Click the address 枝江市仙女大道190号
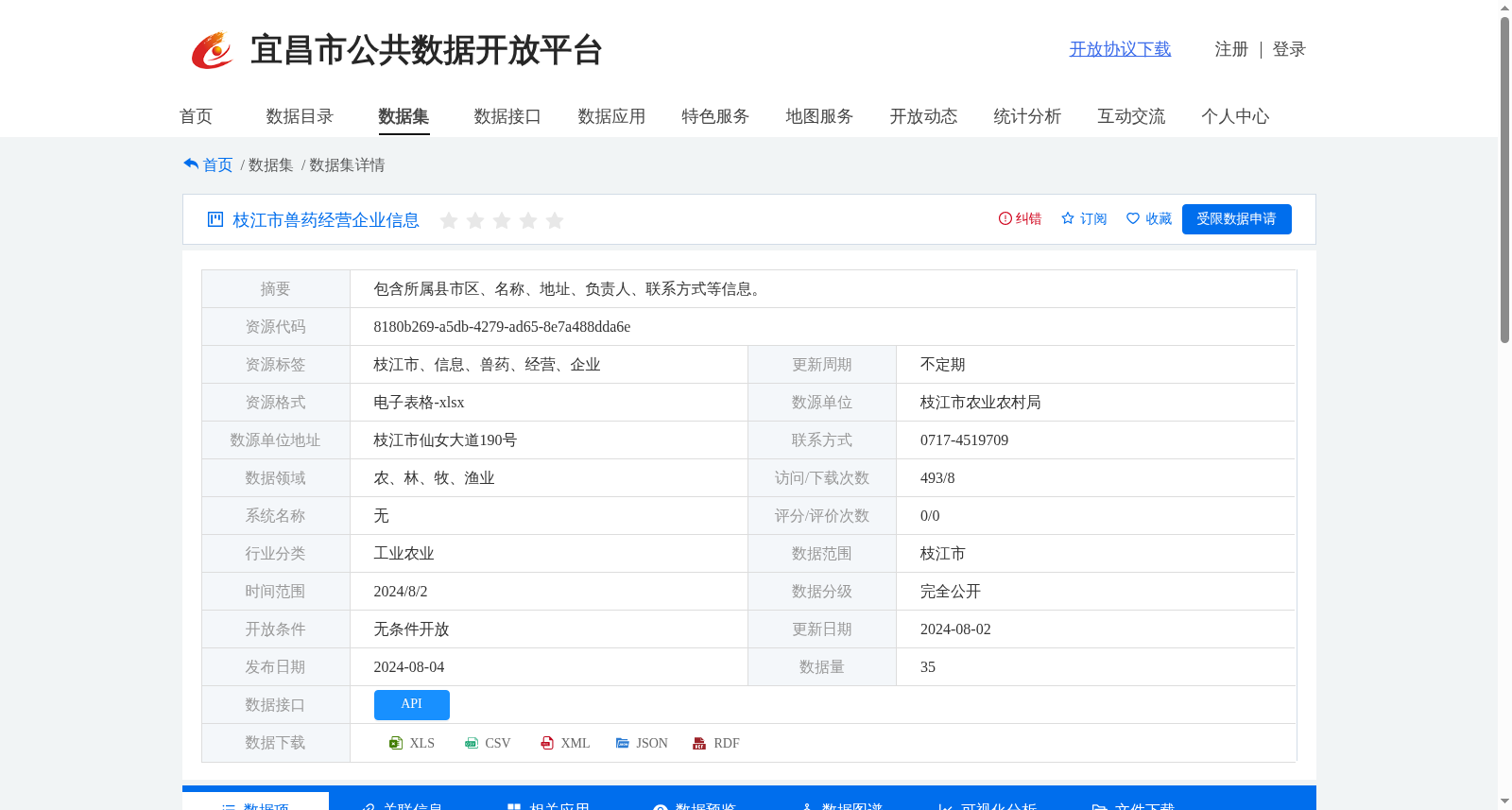The image size is (1512, 810). point(445,440)
